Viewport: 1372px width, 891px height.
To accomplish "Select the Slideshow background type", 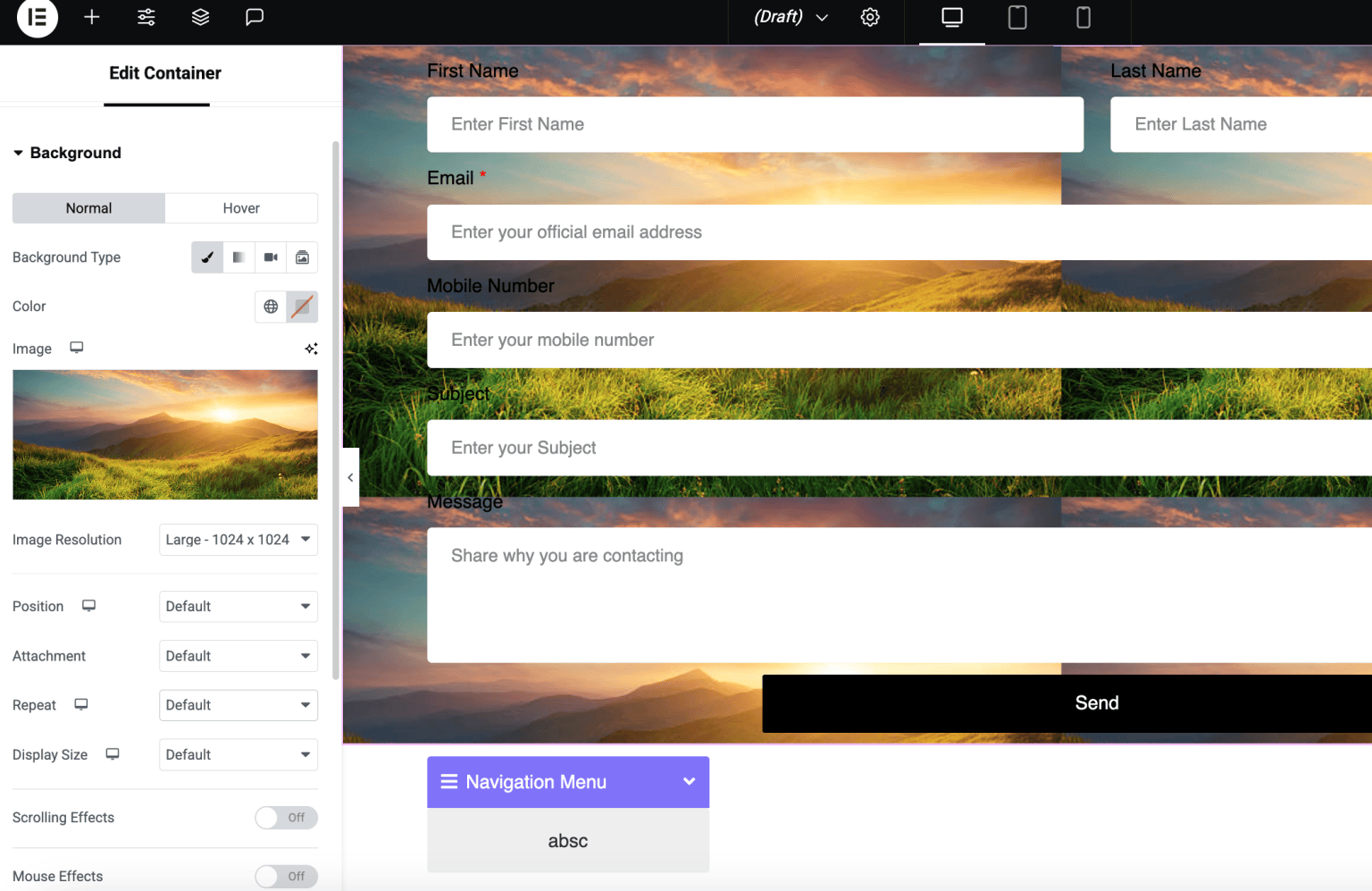I will [302, 257].
